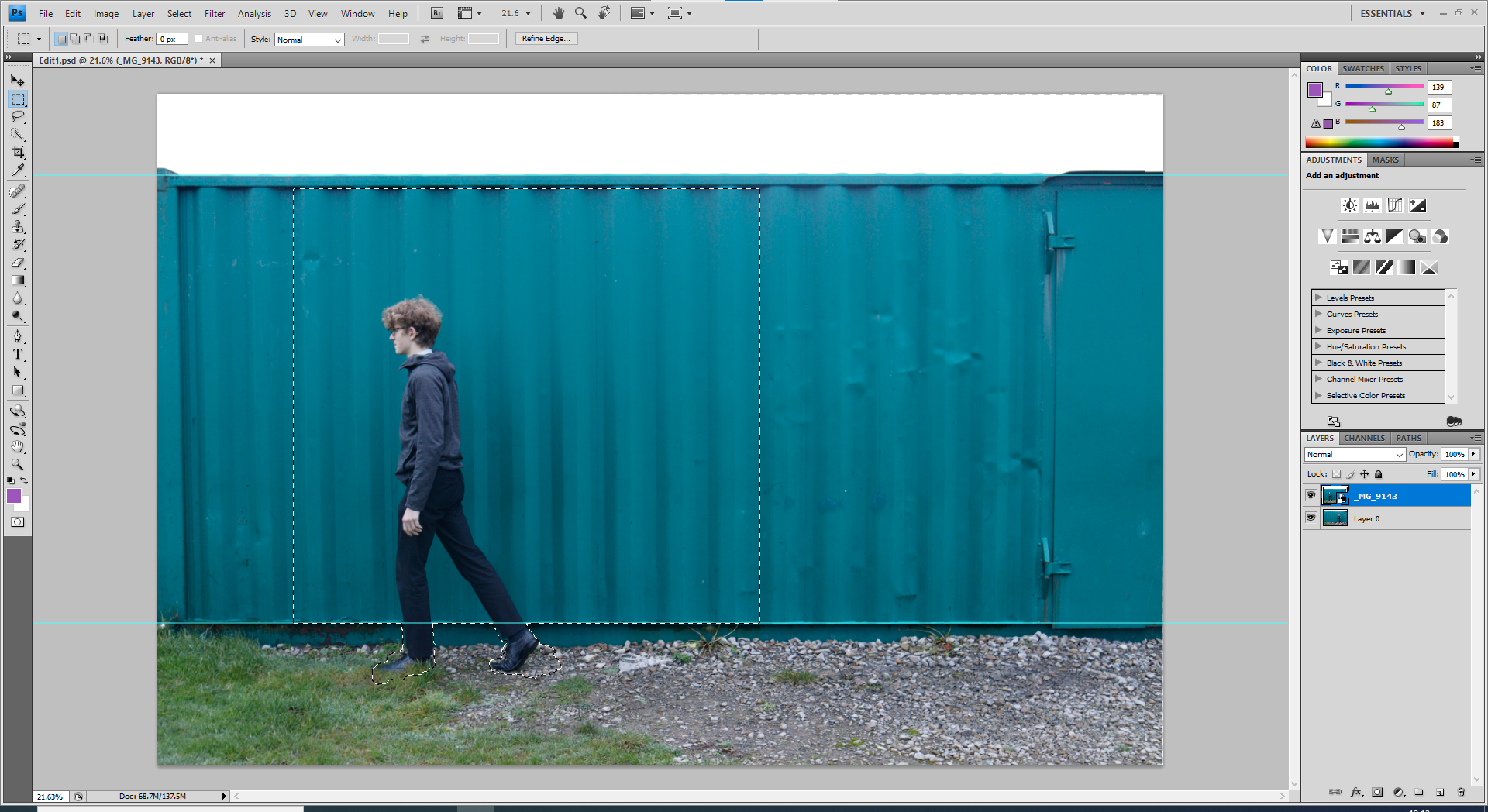Expand Hue/Saturation Presets
The width and height of the screenshot is (1488, 812).
1318,346
